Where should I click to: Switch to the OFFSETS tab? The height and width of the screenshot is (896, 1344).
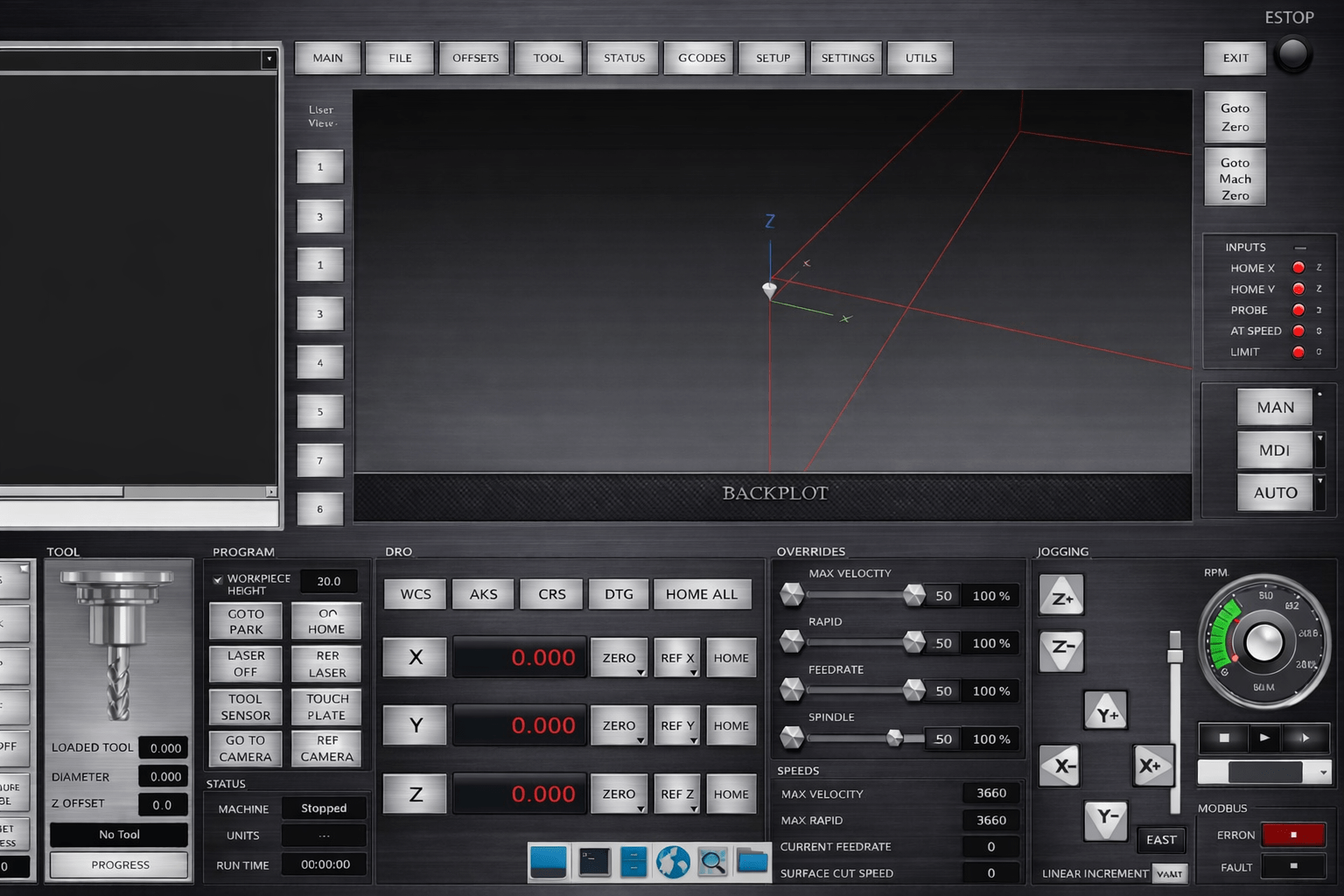pos(475,59)
